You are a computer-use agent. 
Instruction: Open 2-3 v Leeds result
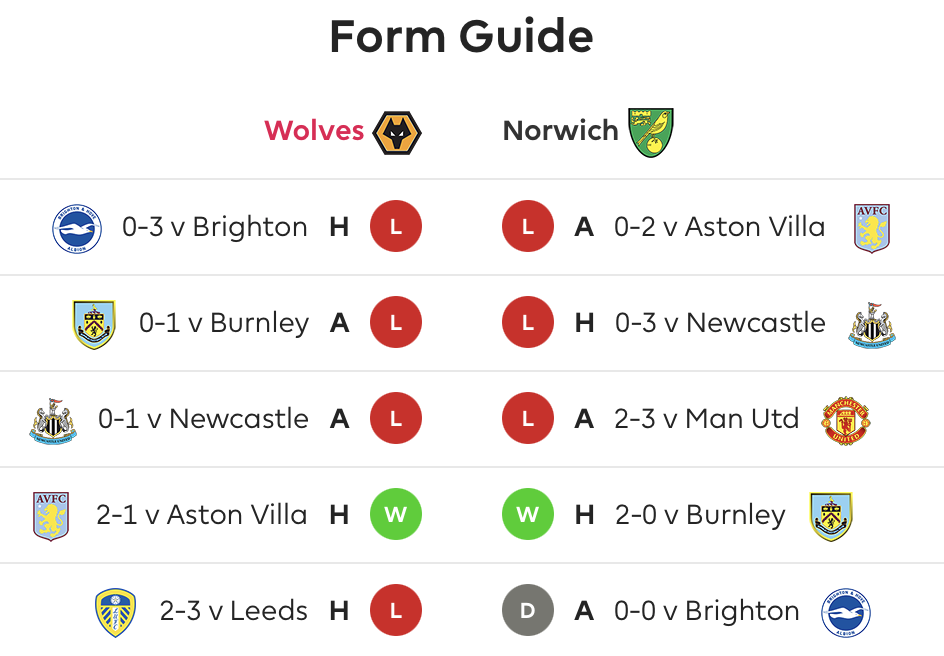(x=234, y=611)
